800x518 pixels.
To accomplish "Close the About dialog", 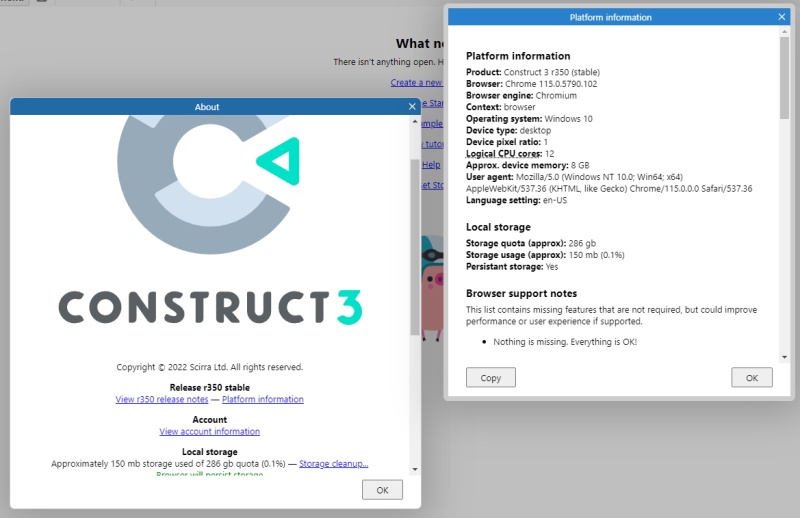I will pos(412,107).
